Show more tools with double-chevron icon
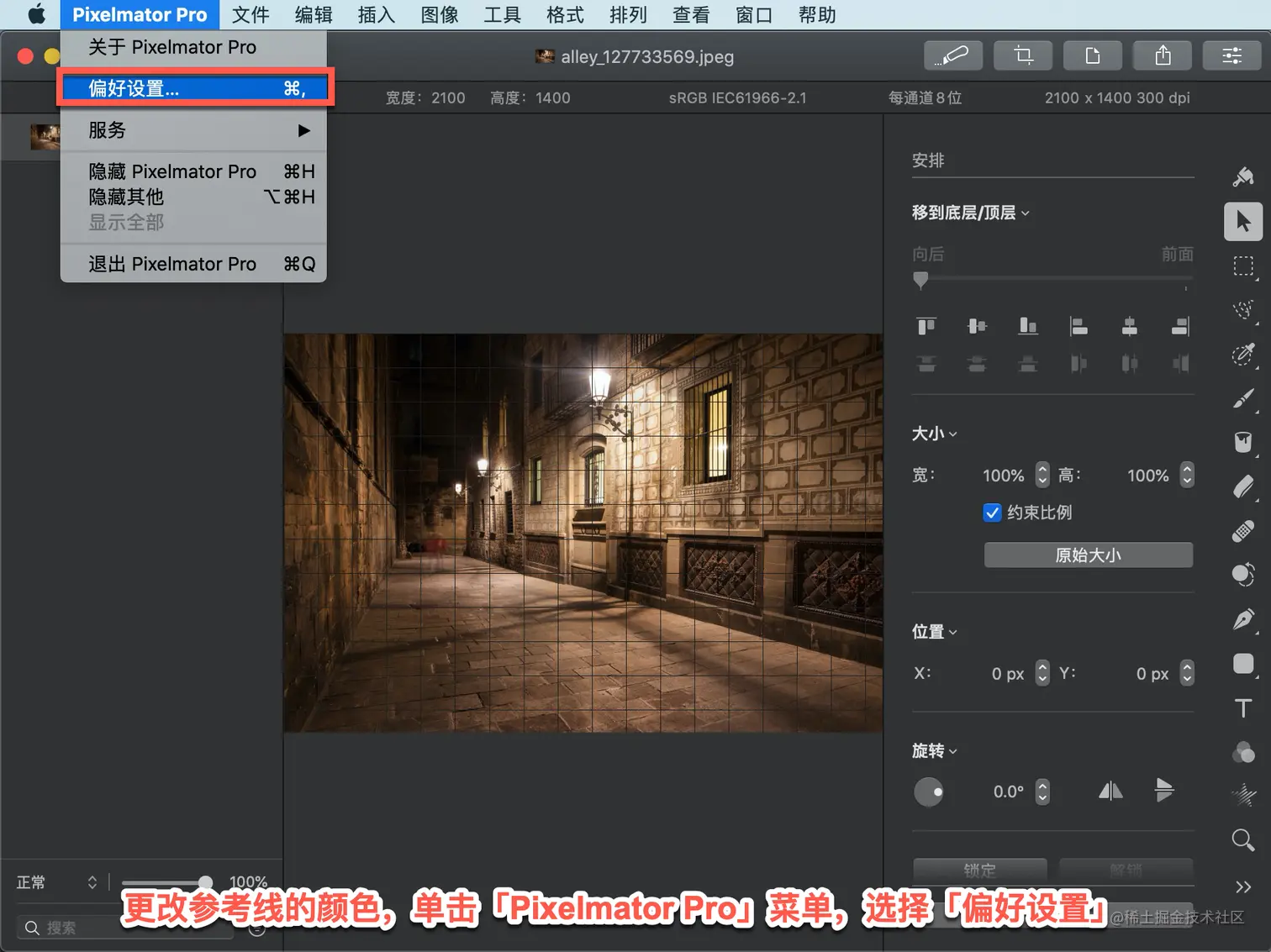Image resolution: width=1271 pixels, height=952 pixels. tap(1243, 886)
